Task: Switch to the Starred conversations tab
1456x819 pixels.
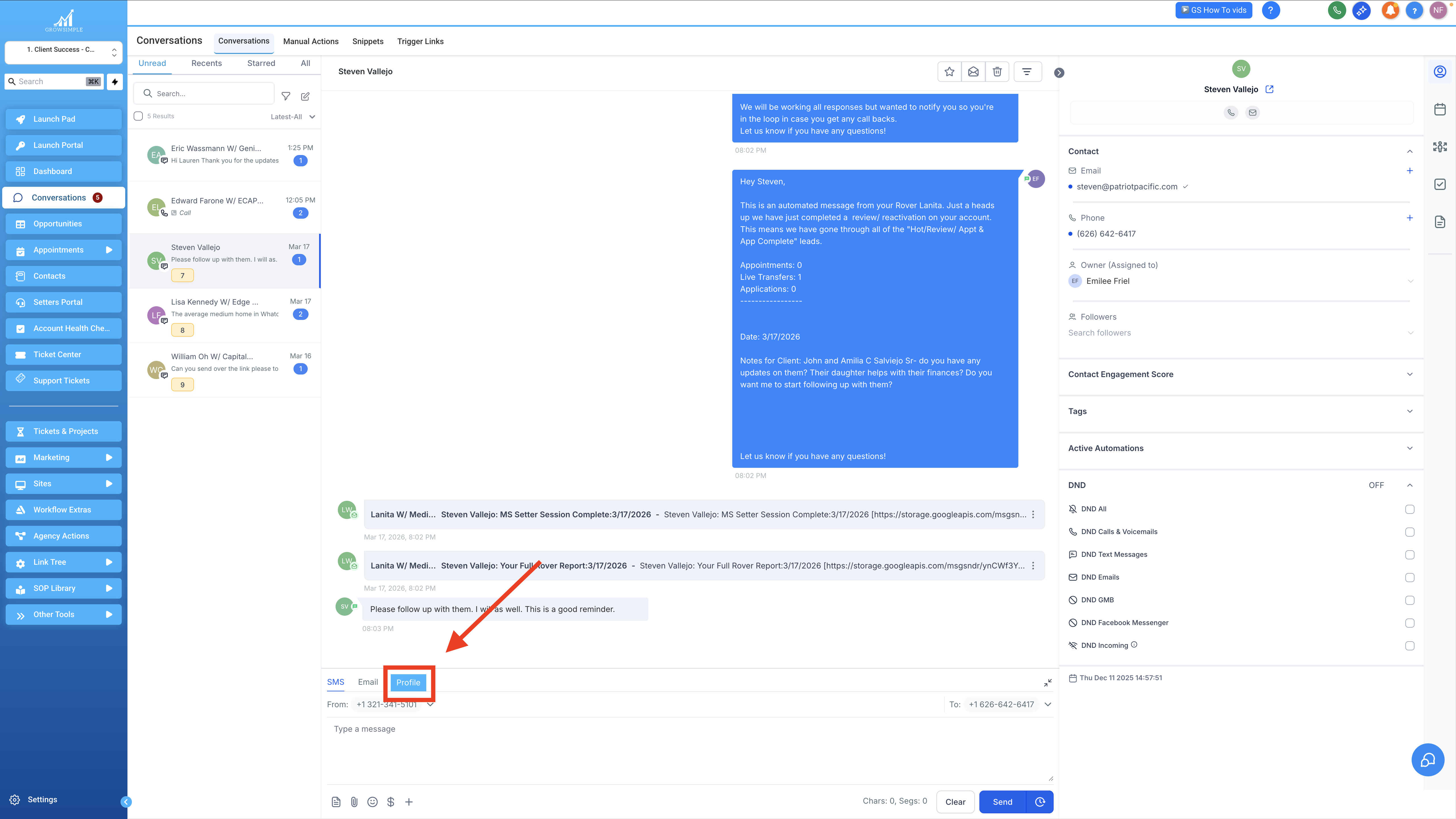Action: click(x=261, y=63)
